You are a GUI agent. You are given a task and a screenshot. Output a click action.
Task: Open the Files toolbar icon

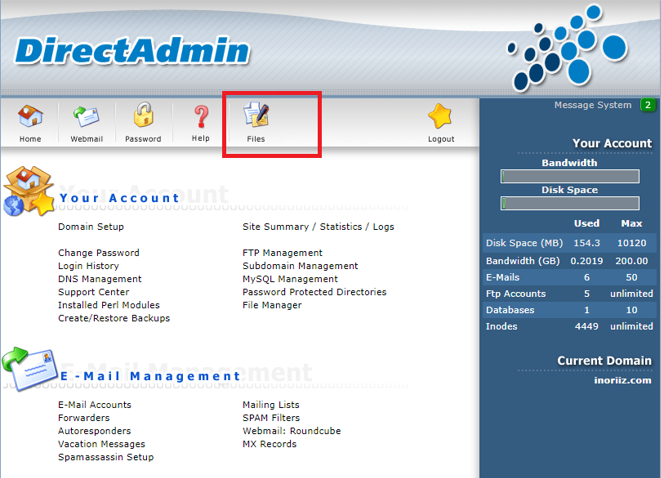click(x=256, y=115)
